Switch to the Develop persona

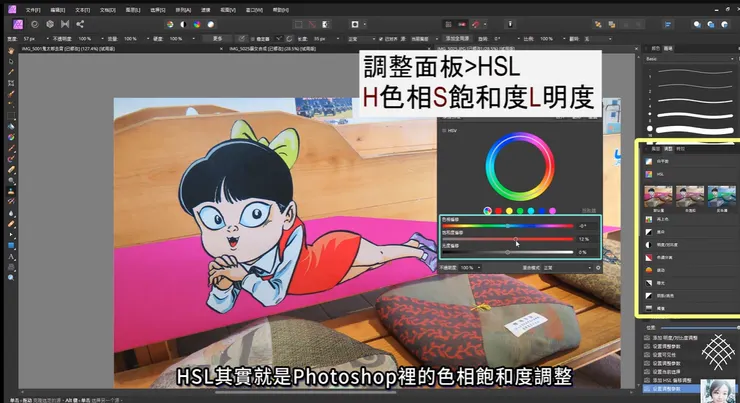(50, 24)
